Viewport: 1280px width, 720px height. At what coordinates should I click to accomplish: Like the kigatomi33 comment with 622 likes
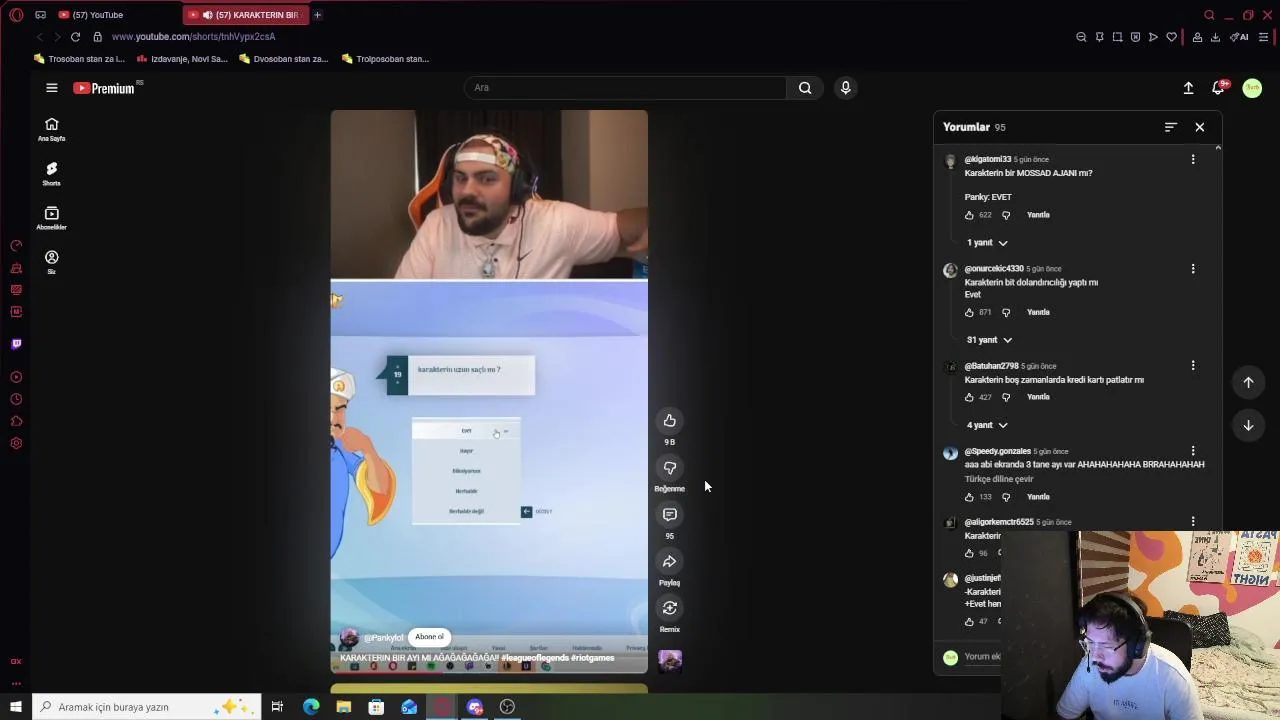tap(969, 215)
